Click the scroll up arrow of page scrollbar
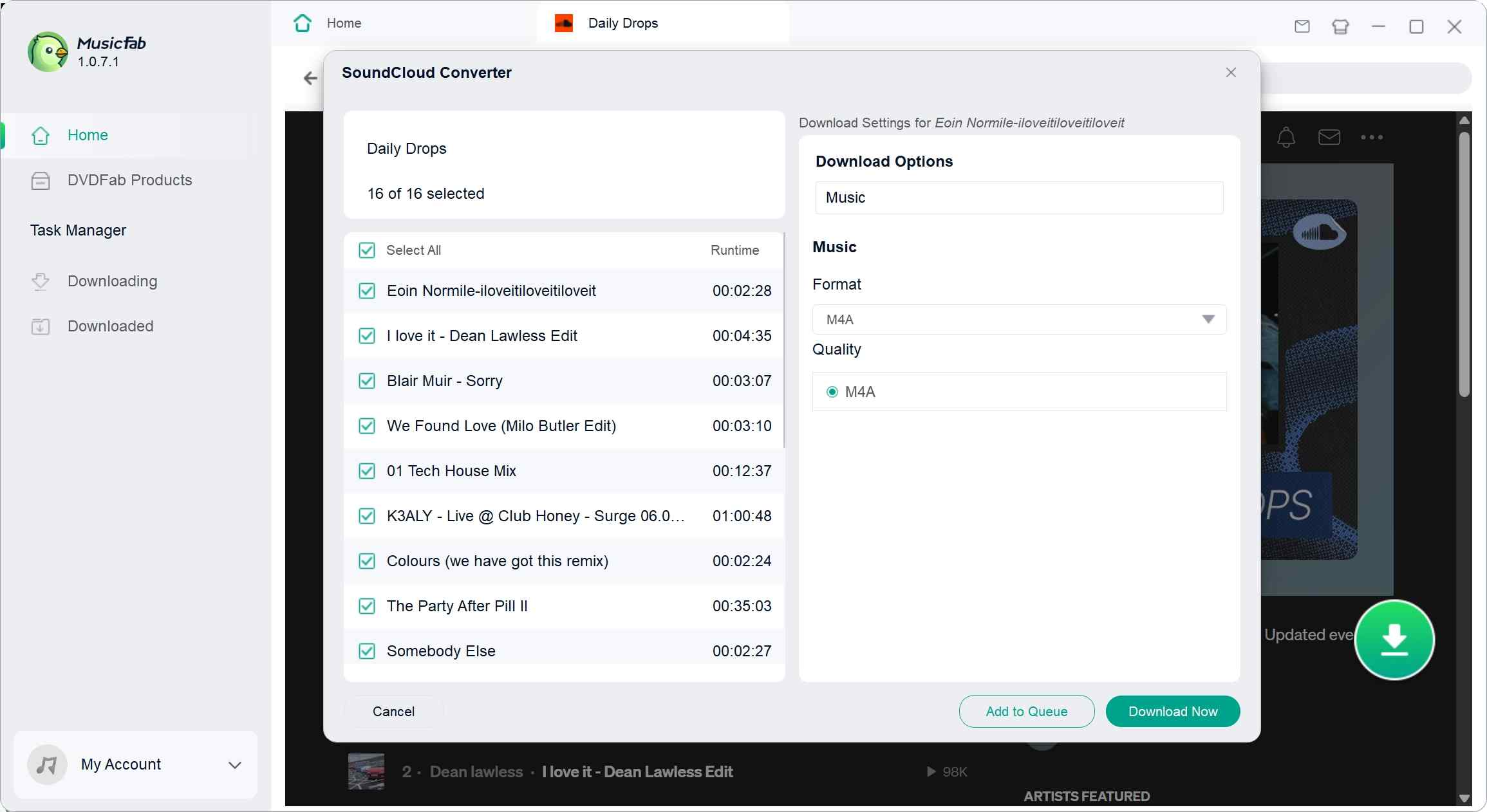Viewport: 1487px width, 812px height. pos(1464,120)
